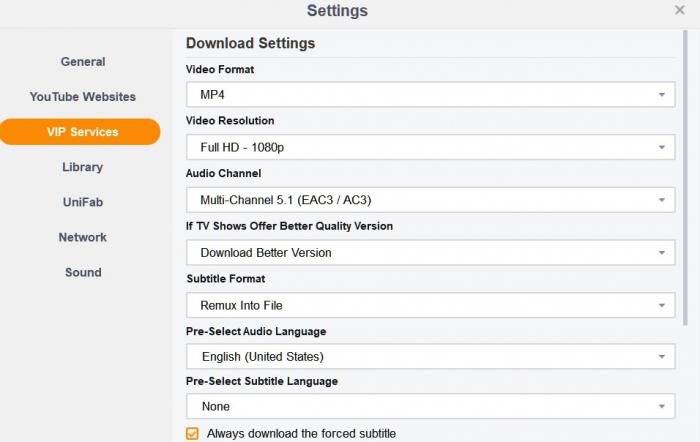Image resolution: width=700 pixels, height=442 pixels.
Task: Open the Video Resolution dropdown
Action: [x=430, y=148]
